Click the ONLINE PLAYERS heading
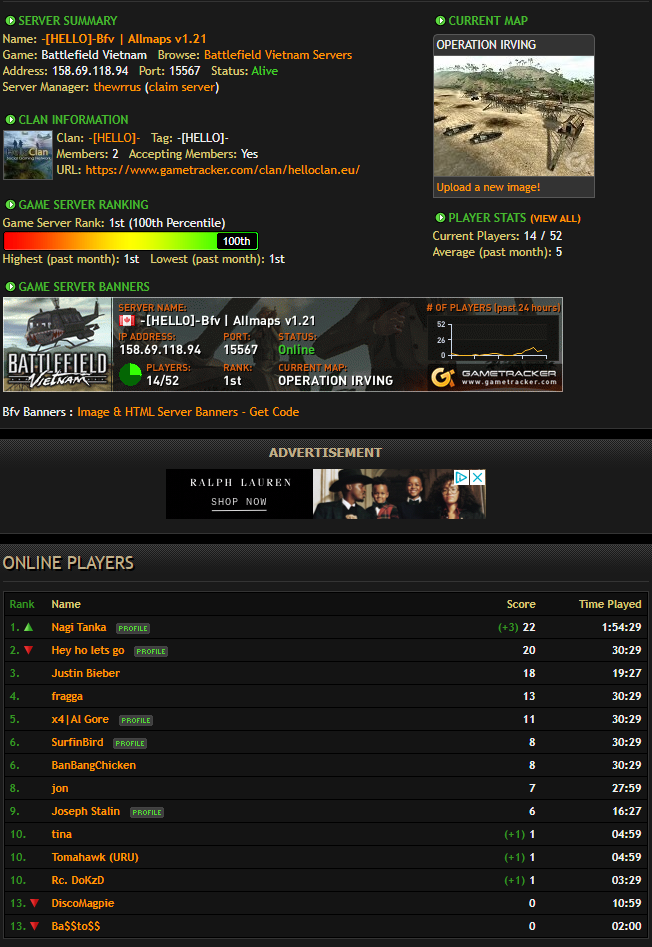652x947 pixels. 68,563
